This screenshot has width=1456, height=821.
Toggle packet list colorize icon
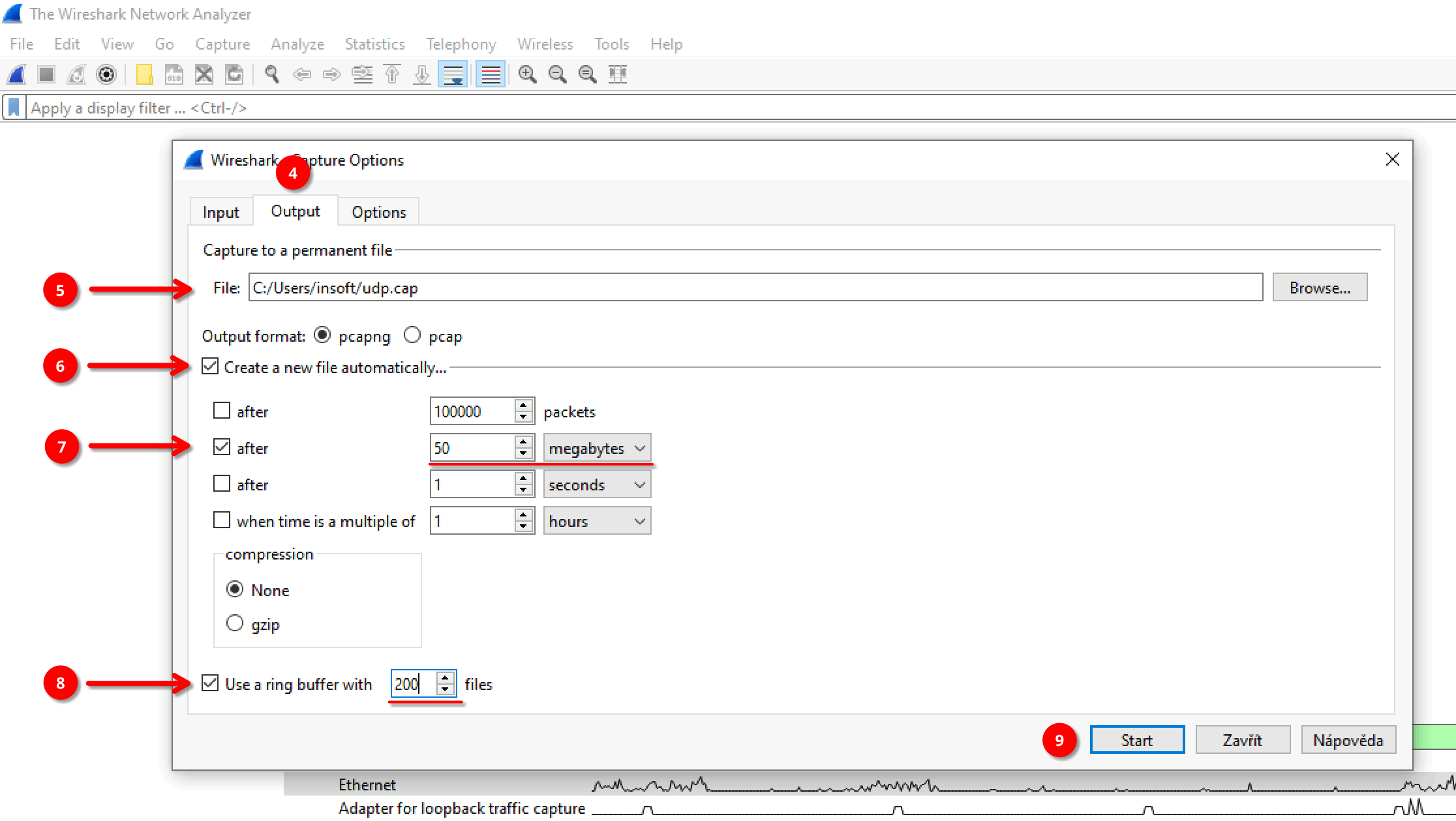tap(491, 74)
